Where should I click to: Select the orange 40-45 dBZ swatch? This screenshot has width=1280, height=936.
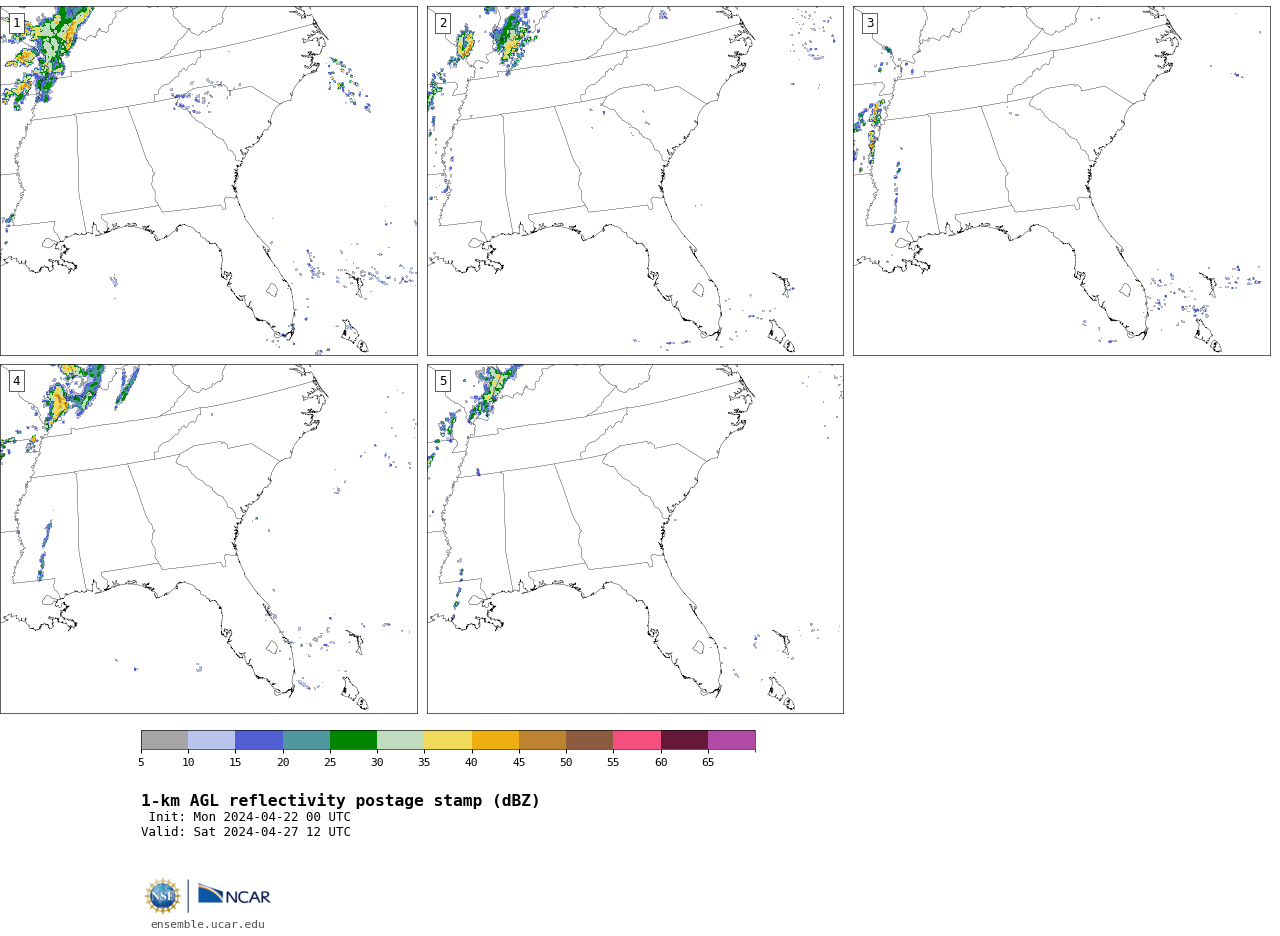coord(495,740)
